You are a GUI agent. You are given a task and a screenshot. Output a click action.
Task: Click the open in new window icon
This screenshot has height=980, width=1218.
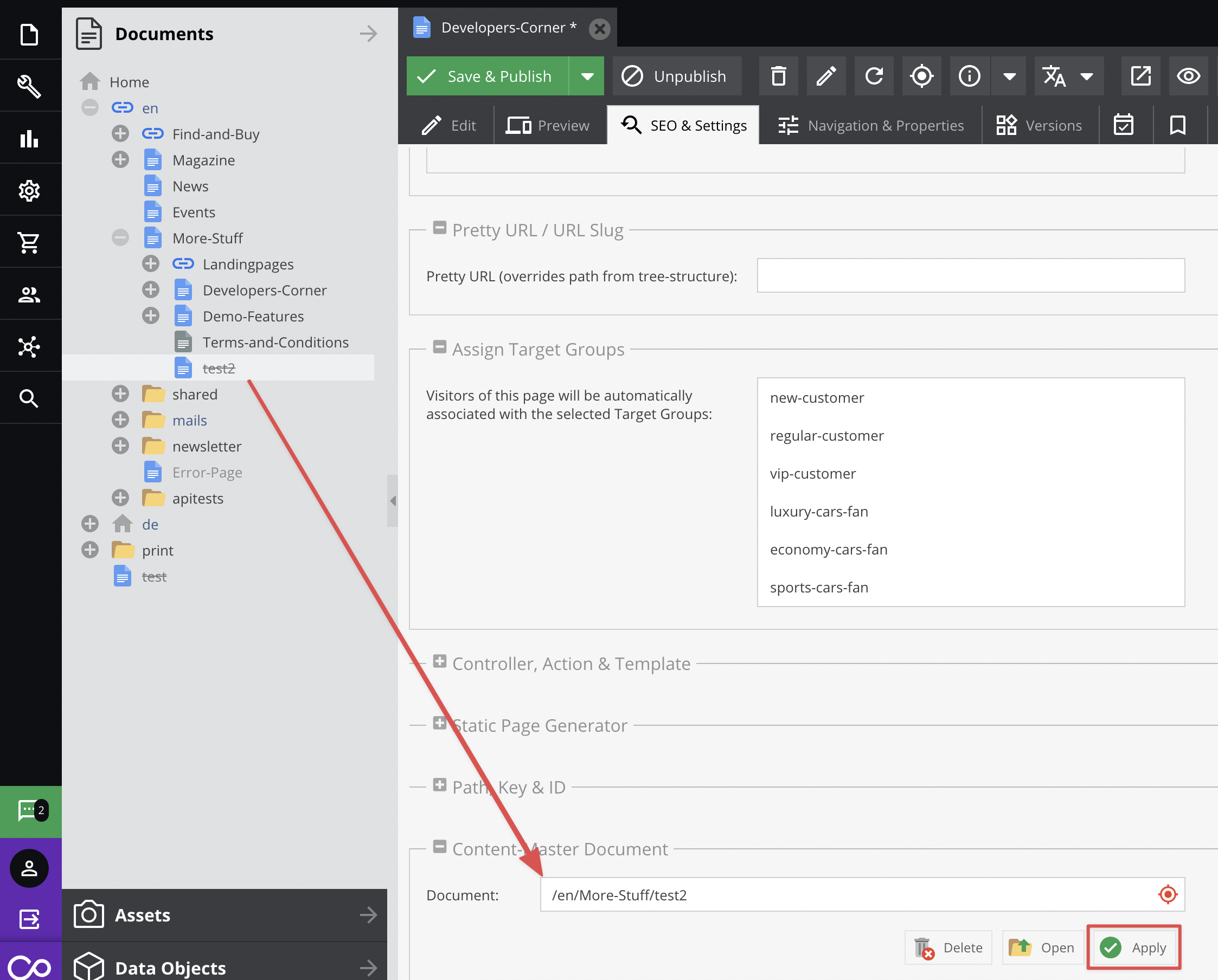(1140, 76)
